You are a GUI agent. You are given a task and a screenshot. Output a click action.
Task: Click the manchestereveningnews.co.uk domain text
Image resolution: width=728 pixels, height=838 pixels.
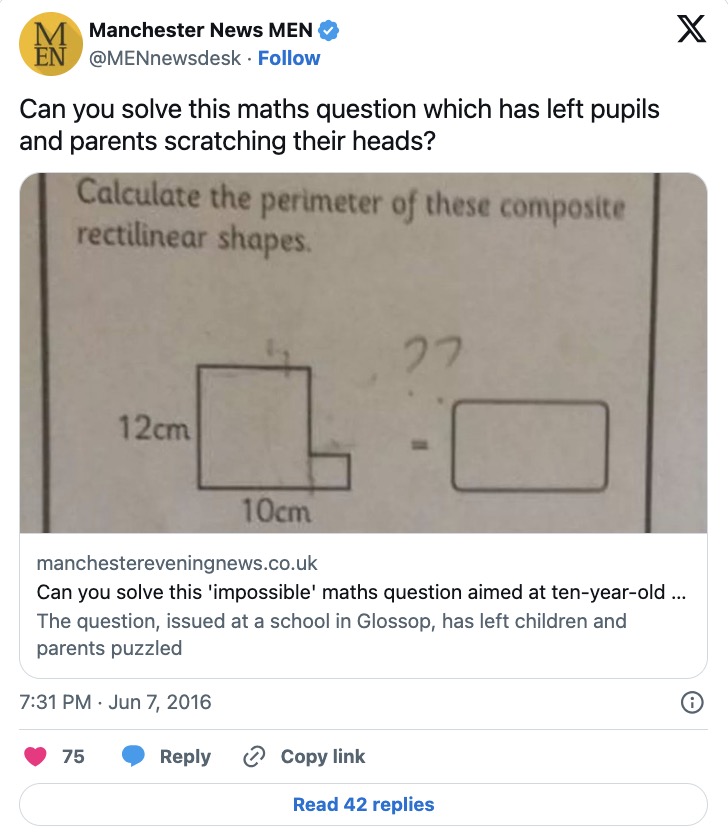177,563
